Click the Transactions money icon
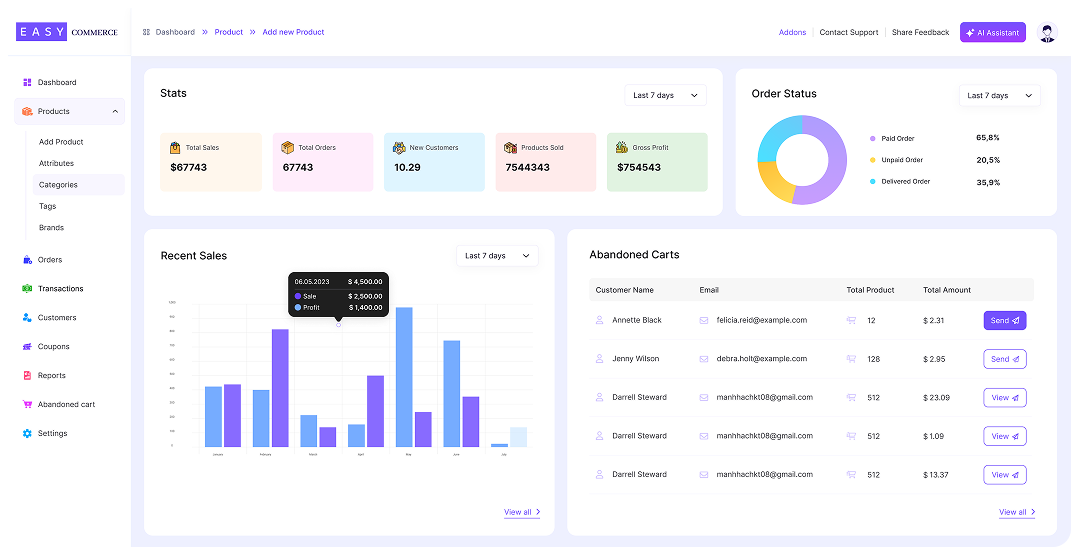1079x555 pixels. [x=28, y=289]
